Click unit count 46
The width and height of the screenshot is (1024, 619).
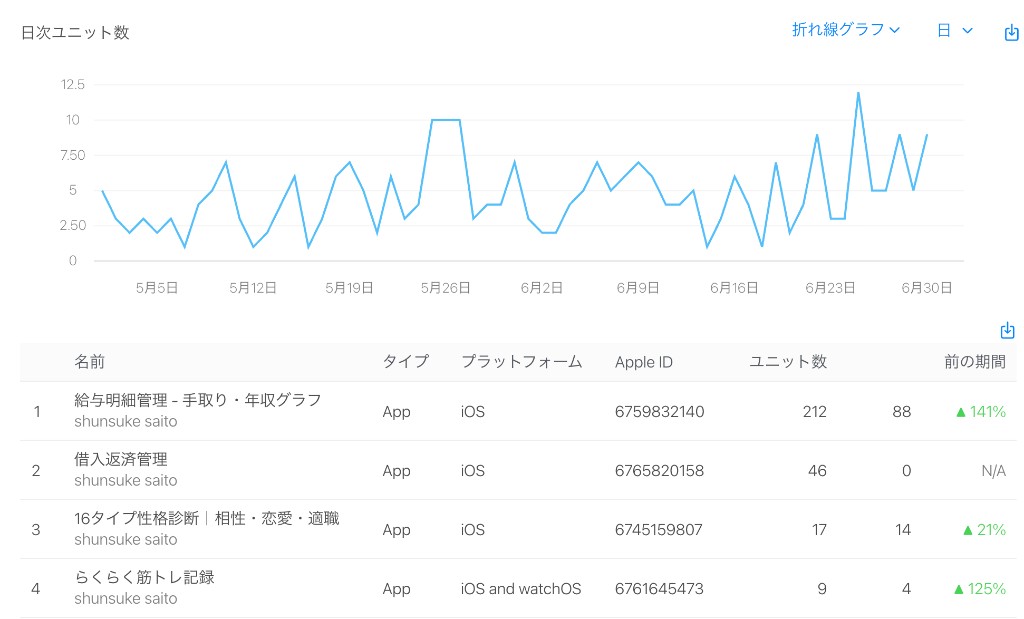click(x=817, y=471)
